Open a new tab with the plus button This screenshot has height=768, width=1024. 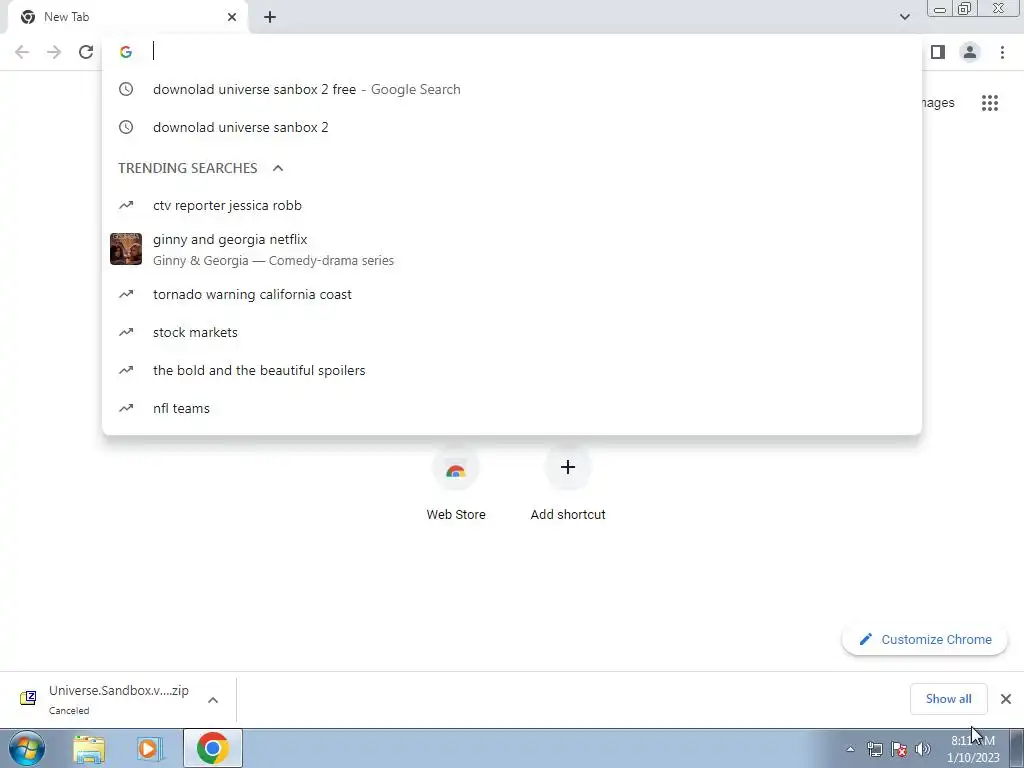270,17
